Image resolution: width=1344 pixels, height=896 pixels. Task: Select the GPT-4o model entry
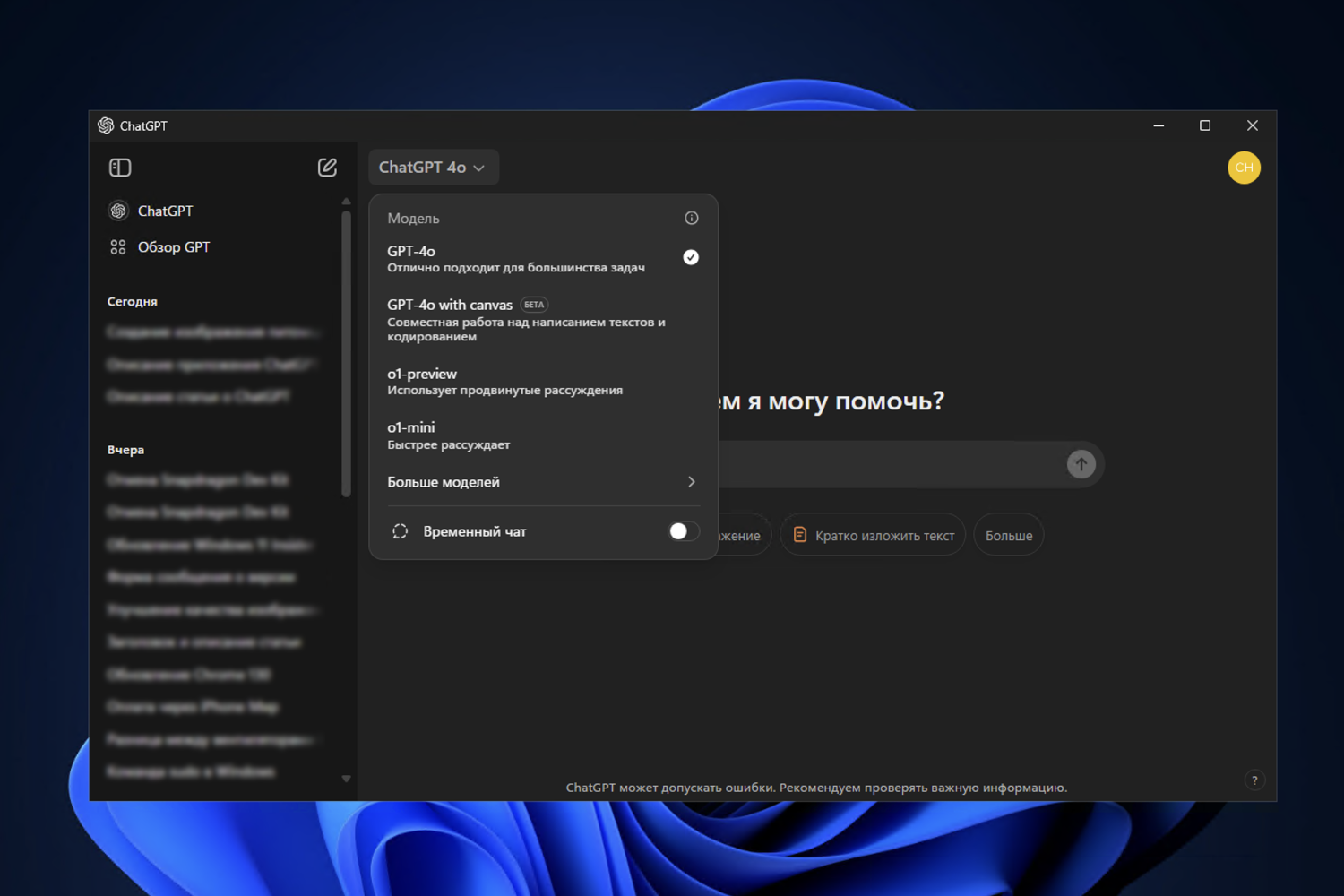(543, 258)
